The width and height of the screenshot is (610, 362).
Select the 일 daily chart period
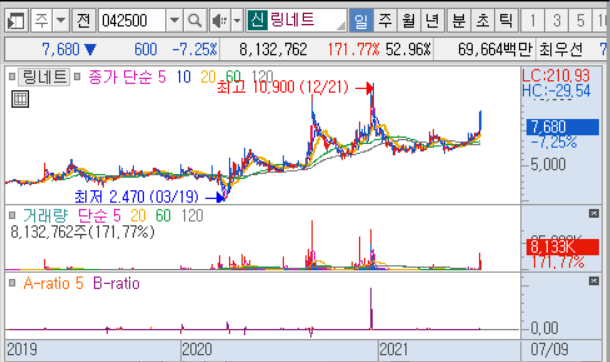(x=361, y=21)
